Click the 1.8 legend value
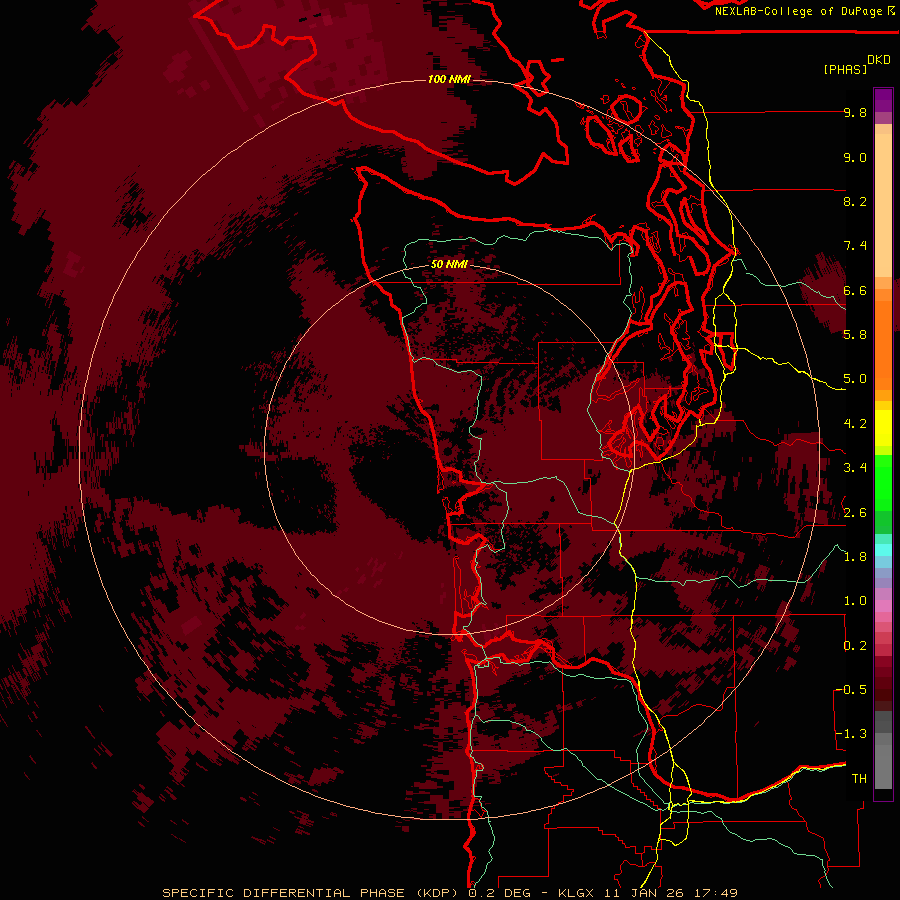 [855, 557]
